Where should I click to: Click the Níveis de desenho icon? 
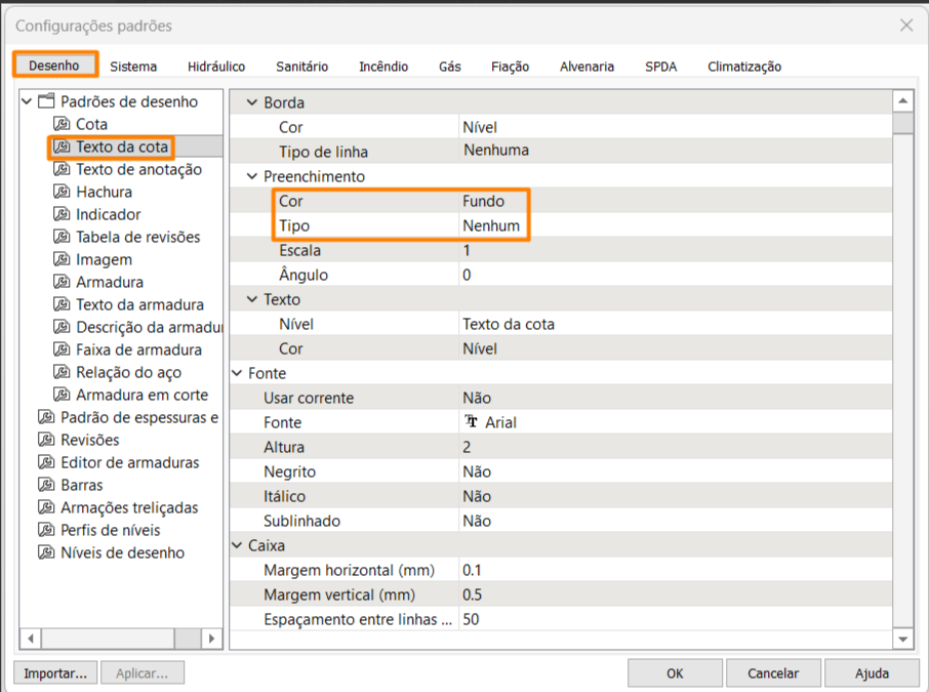point(46,553)
